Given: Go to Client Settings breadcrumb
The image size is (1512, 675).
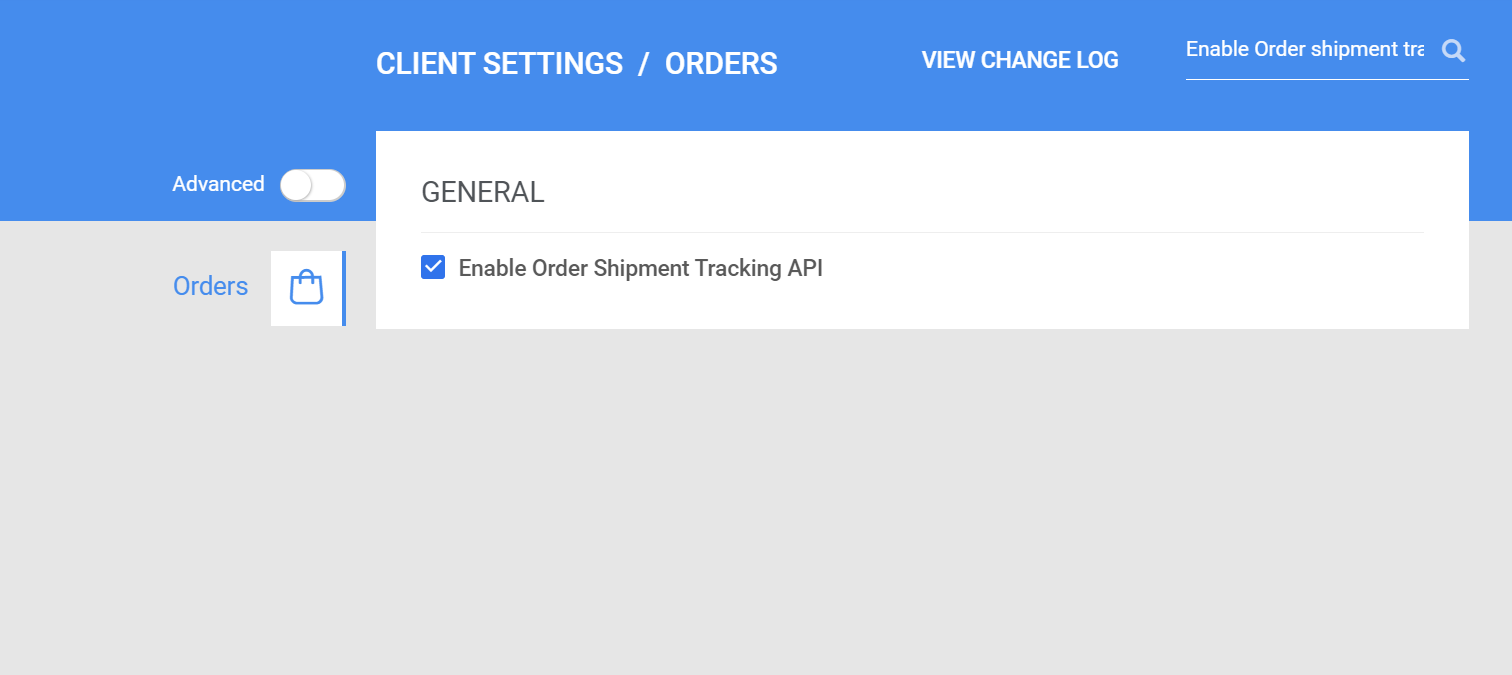Looking at the screenshot, I should point(499,63).
